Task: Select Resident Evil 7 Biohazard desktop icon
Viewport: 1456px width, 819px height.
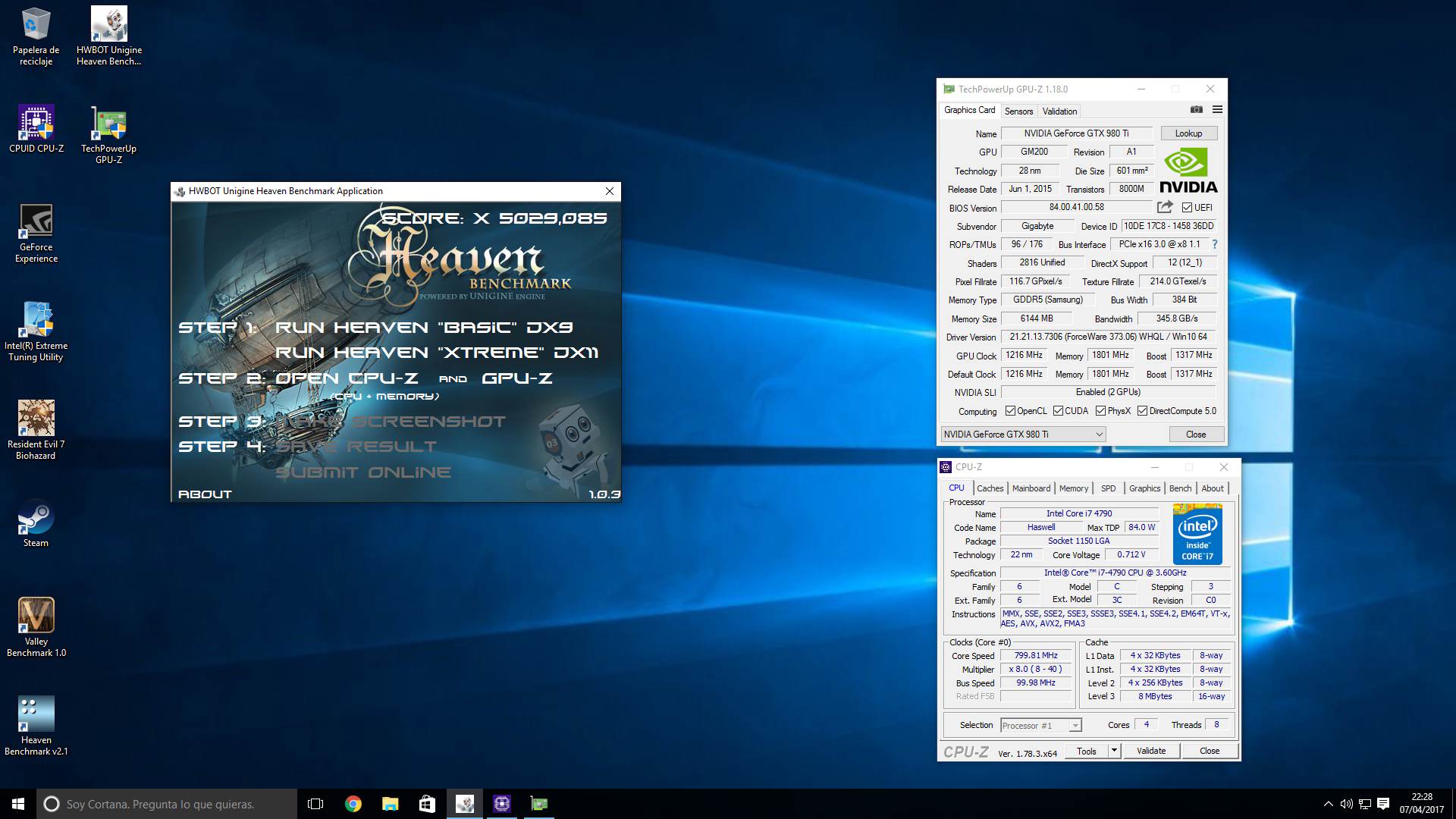Action: (36, 430)
